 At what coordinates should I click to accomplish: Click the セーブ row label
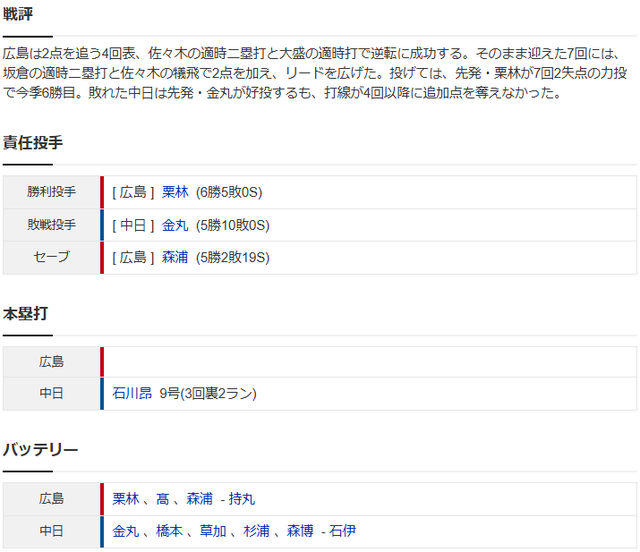pyautogui.click(x=51, y=257)
